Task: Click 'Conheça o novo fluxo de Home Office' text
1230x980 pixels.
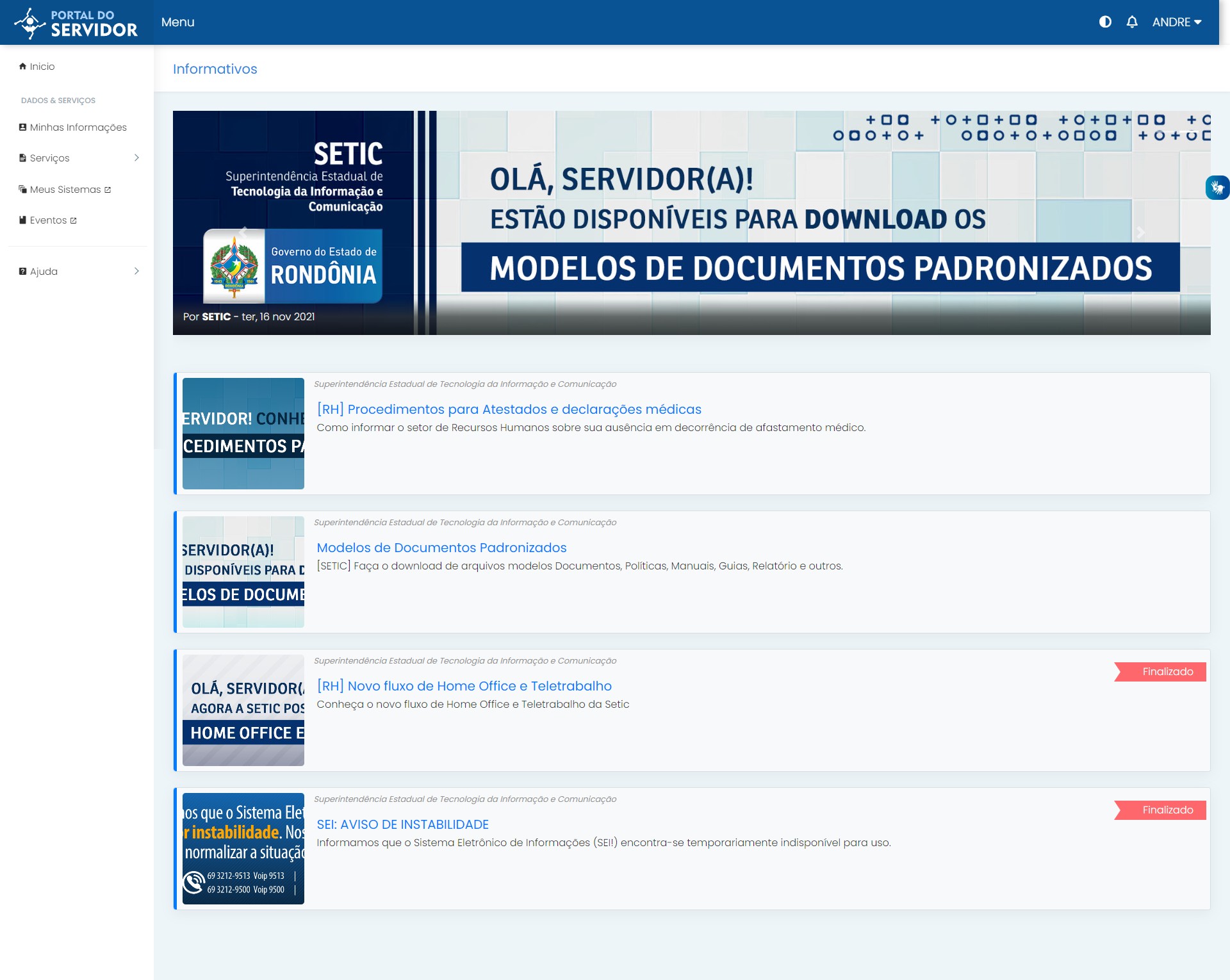Action: [473, 705]
